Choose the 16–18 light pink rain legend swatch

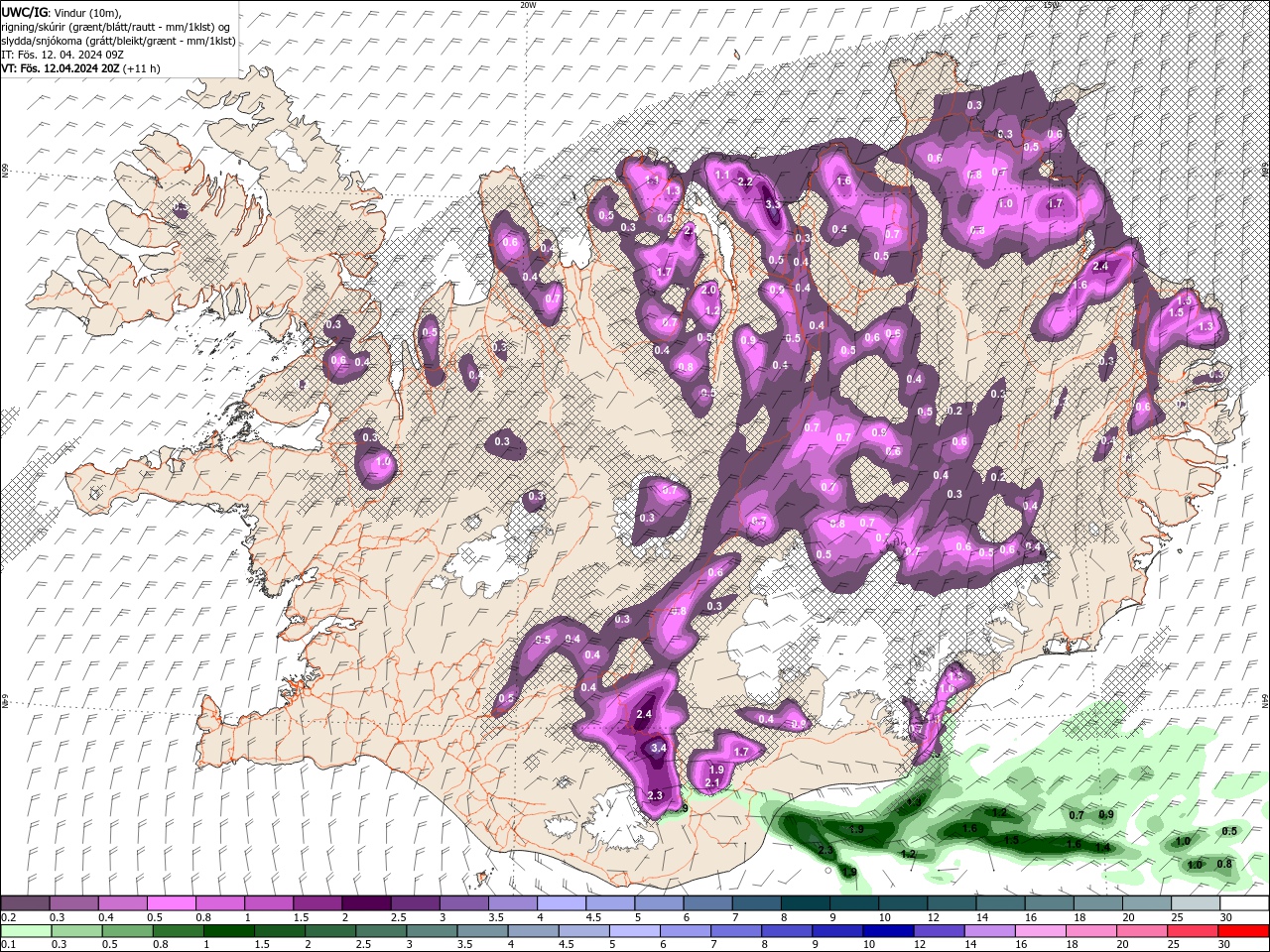pos(1039,931)
